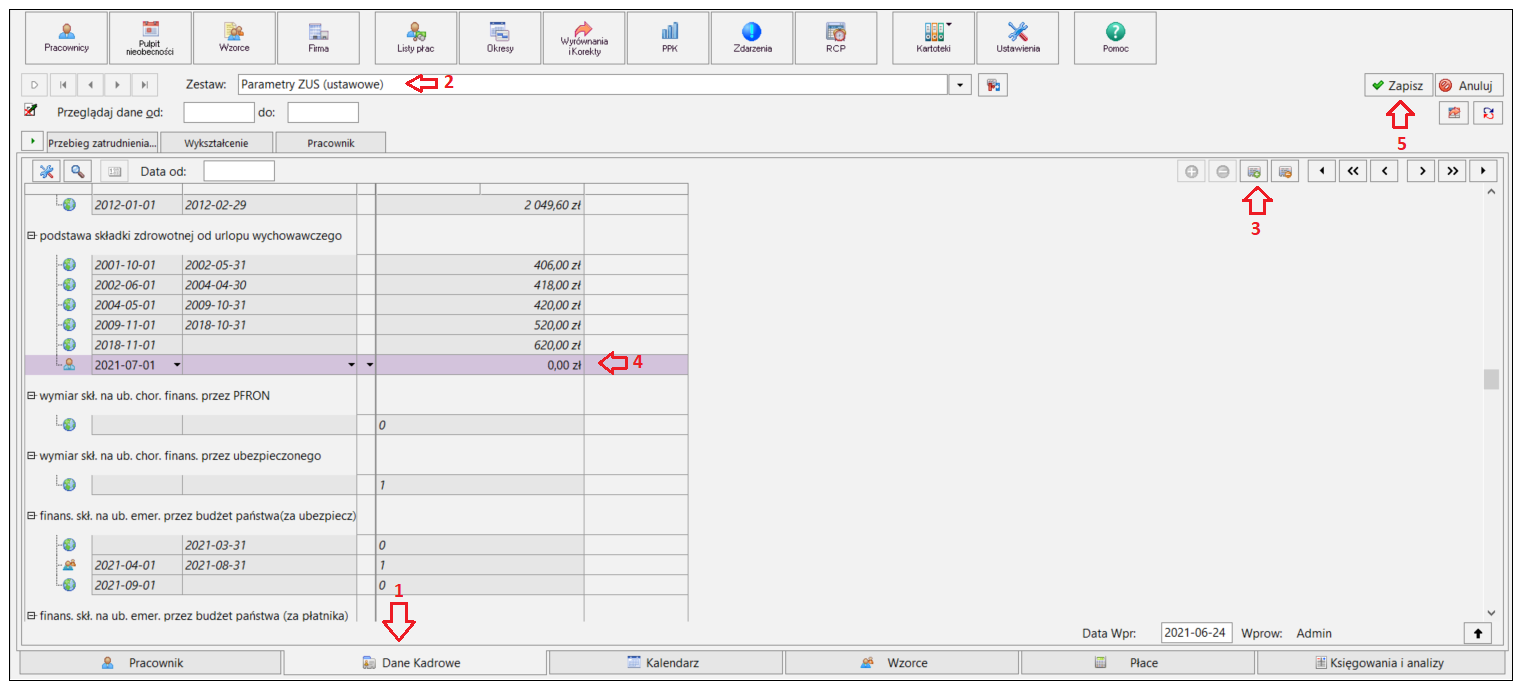Viewport: 1526px width, 693px height.
Task: Open Wyrównania i Korekty
Action: (584, 38)
